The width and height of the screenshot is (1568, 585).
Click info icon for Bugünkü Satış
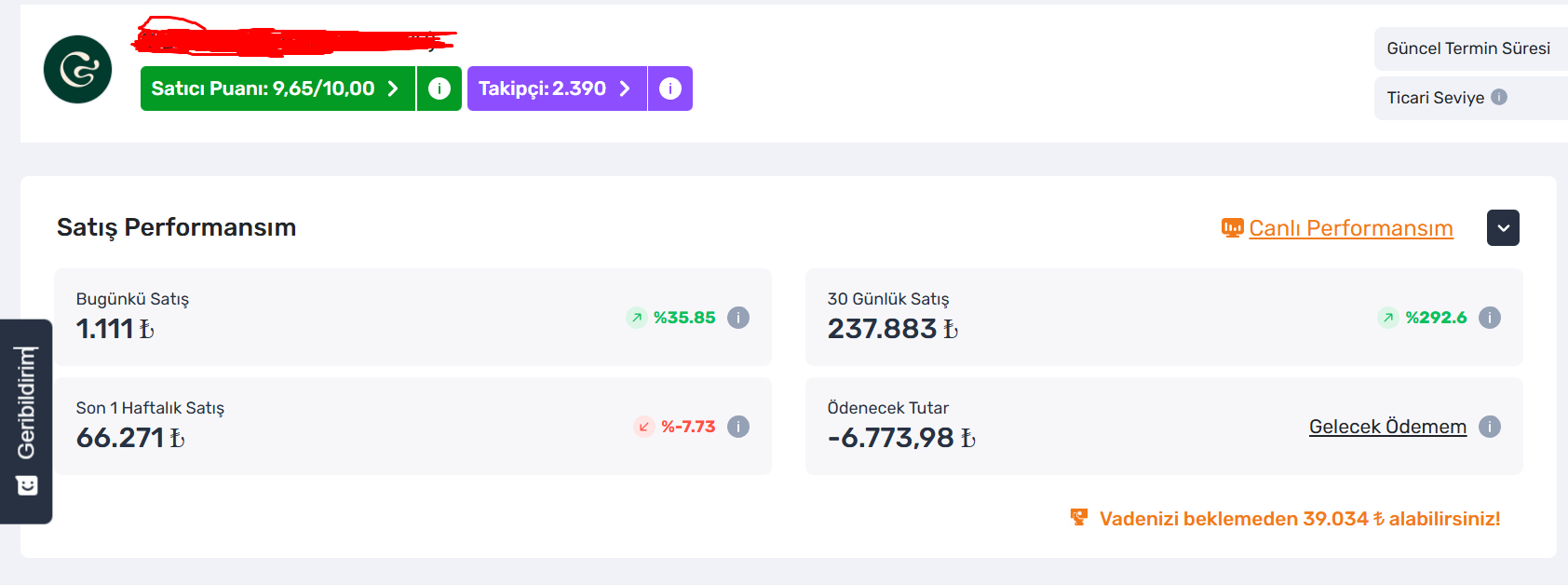738,318
